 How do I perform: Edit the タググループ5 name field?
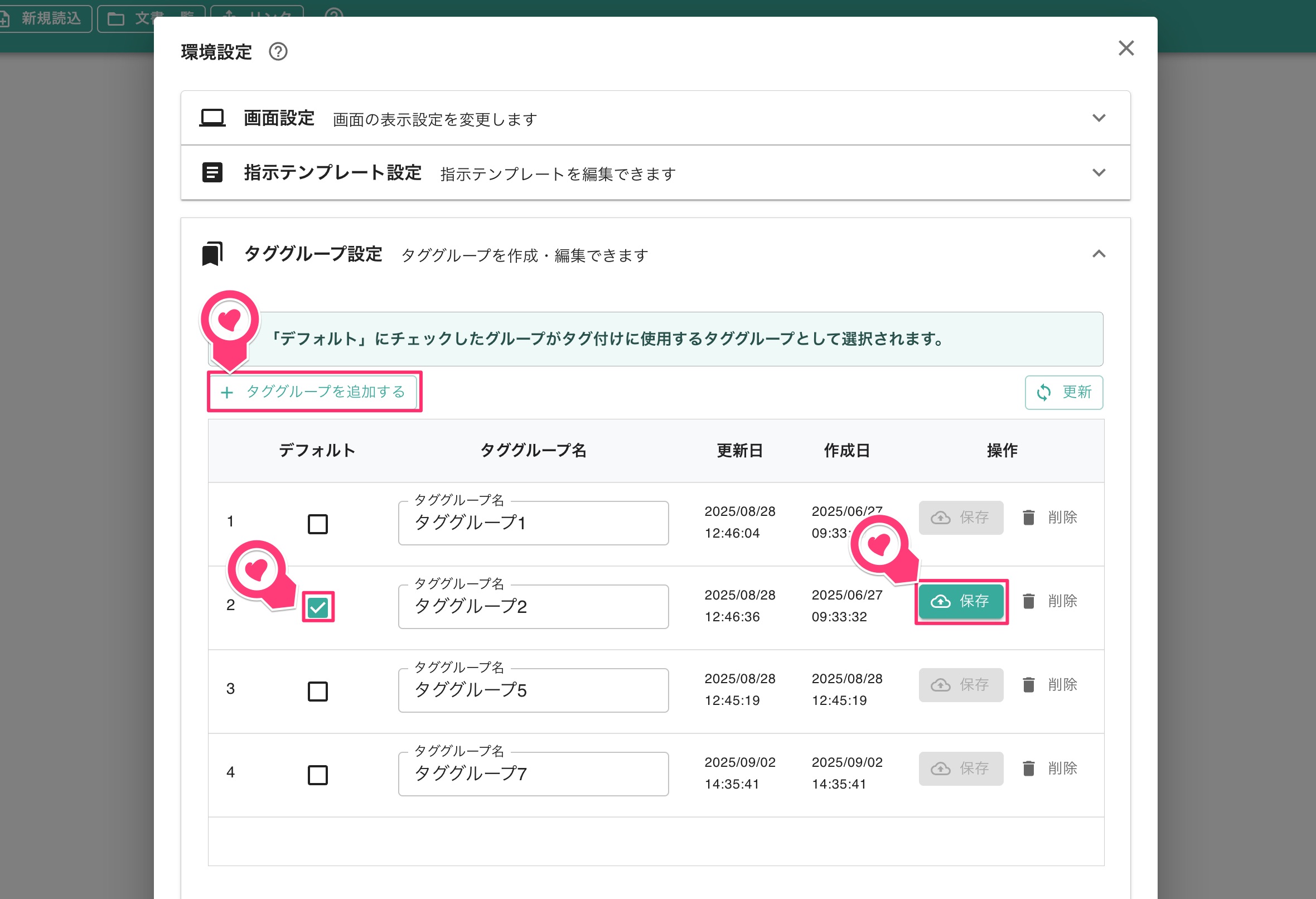click(x=533, y=690)
